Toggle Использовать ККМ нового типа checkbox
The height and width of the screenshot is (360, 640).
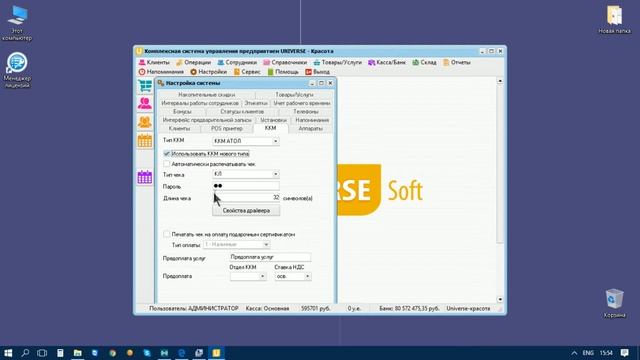pyautogui.click(x=167, y=153)
